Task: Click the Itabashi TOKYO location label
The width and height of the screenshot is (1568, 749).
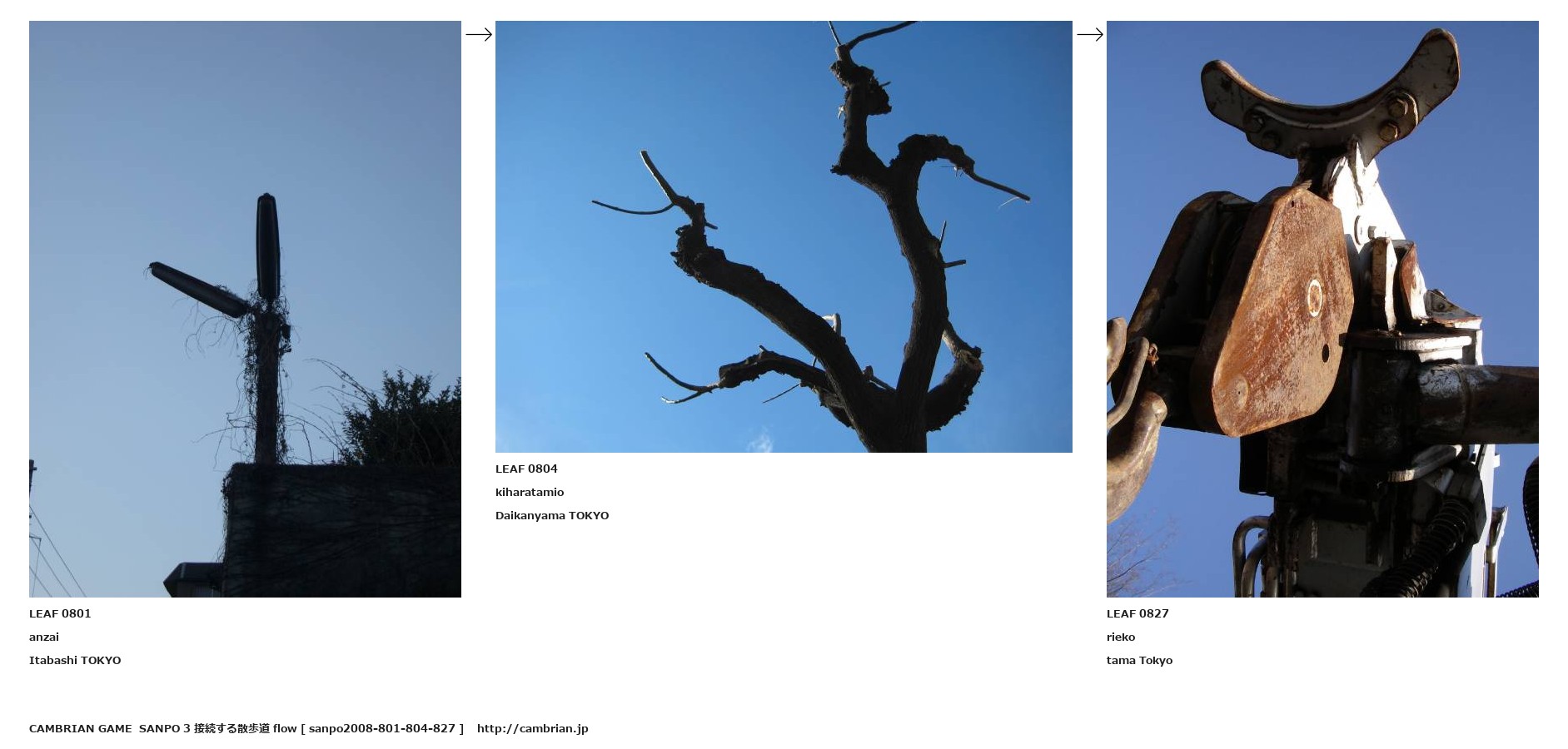Action: [75, 660]
